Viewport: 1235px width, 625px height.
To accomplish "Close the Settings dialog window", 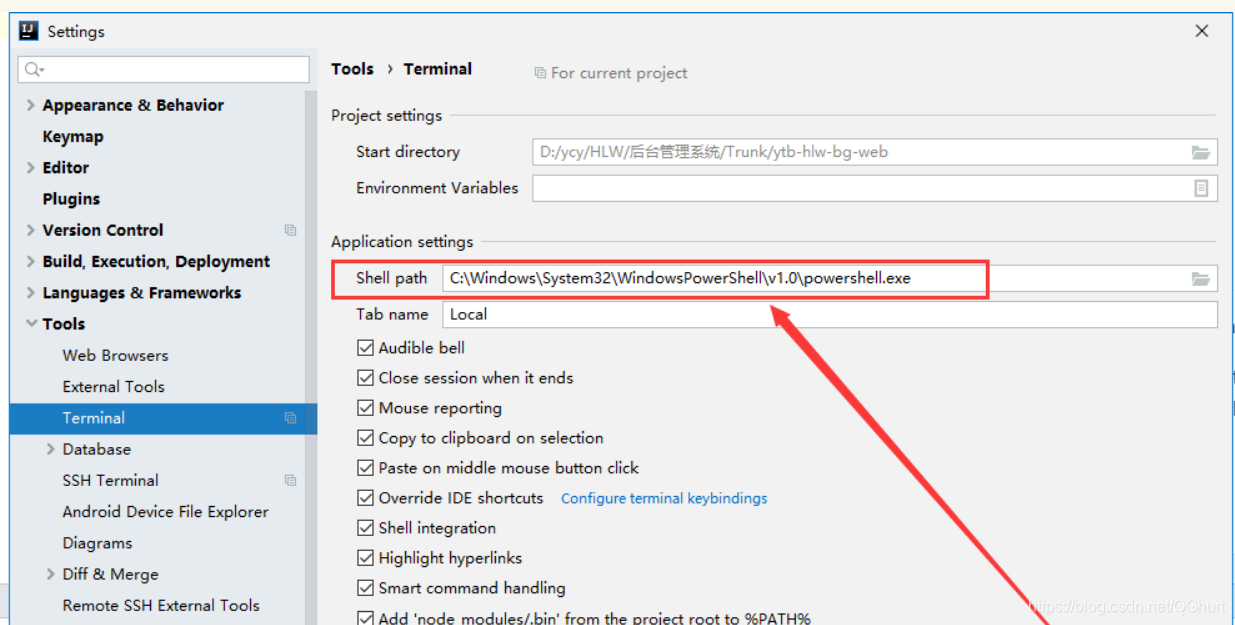I will pos(1202,31).
